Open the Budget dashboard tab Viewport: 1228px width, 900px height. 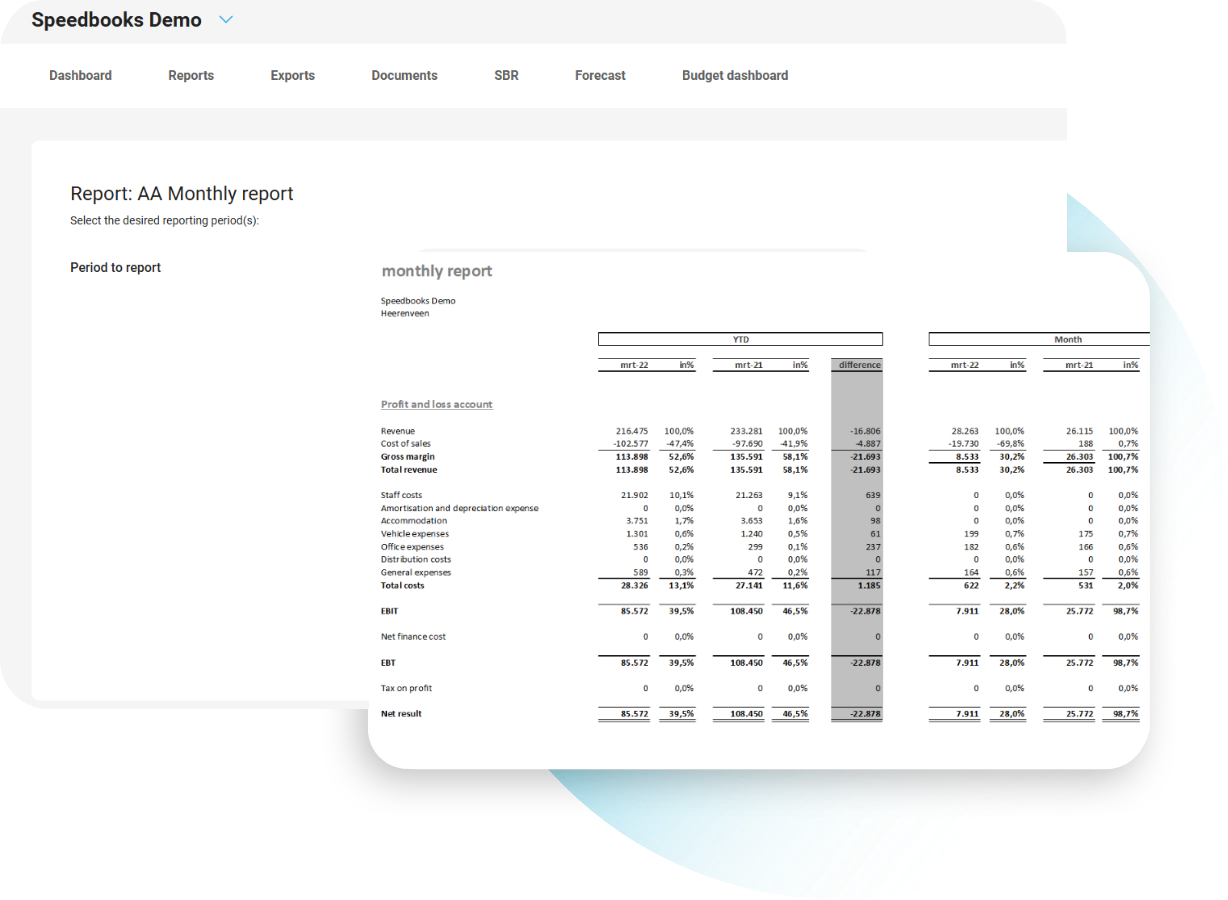(735, 75)
